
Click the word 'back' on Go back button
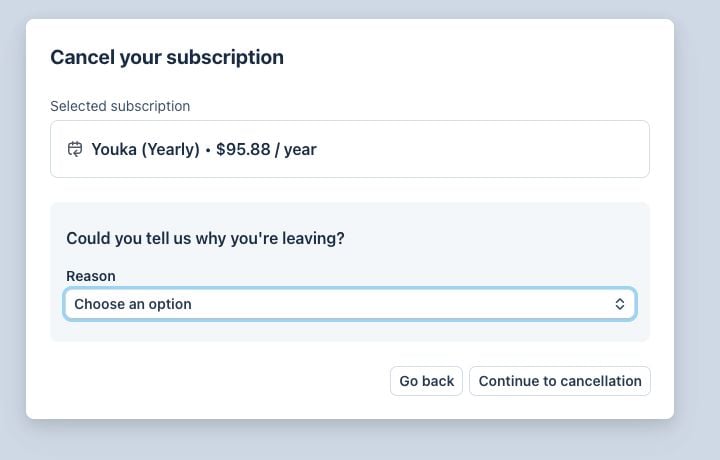[x=439, y=381]
